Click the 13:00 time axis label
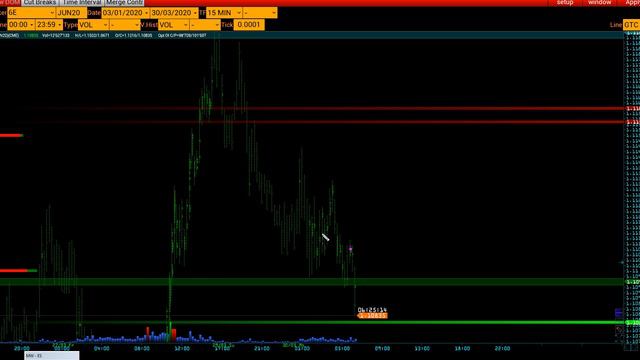 pyautogui.click(x=422, y=349)
